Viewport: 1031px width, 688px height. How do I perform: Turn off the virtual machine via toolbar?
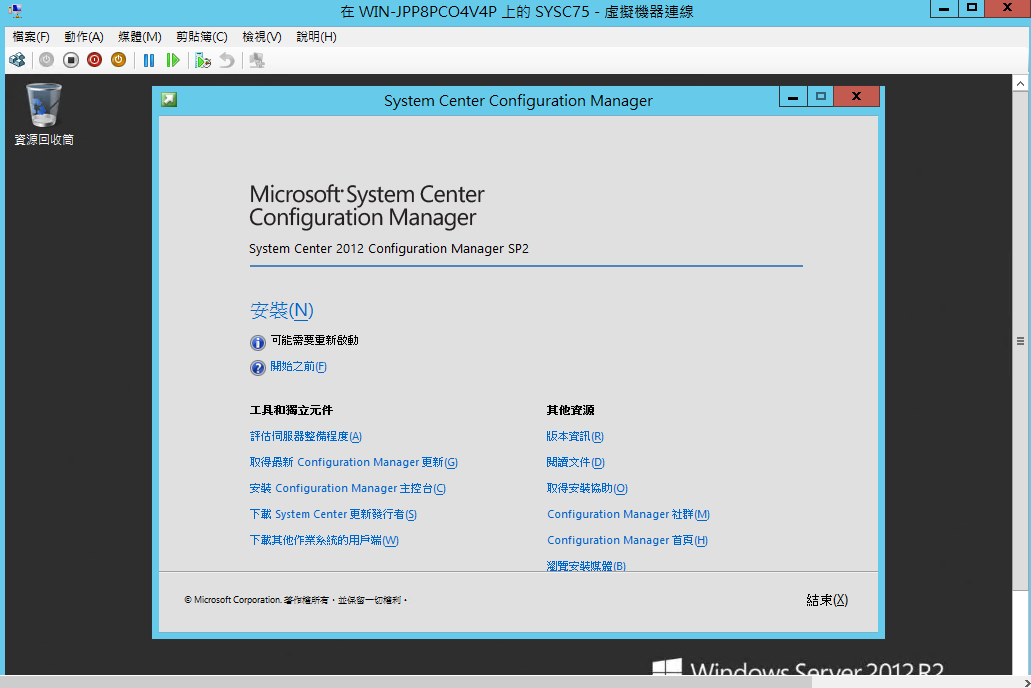point(71,61)
